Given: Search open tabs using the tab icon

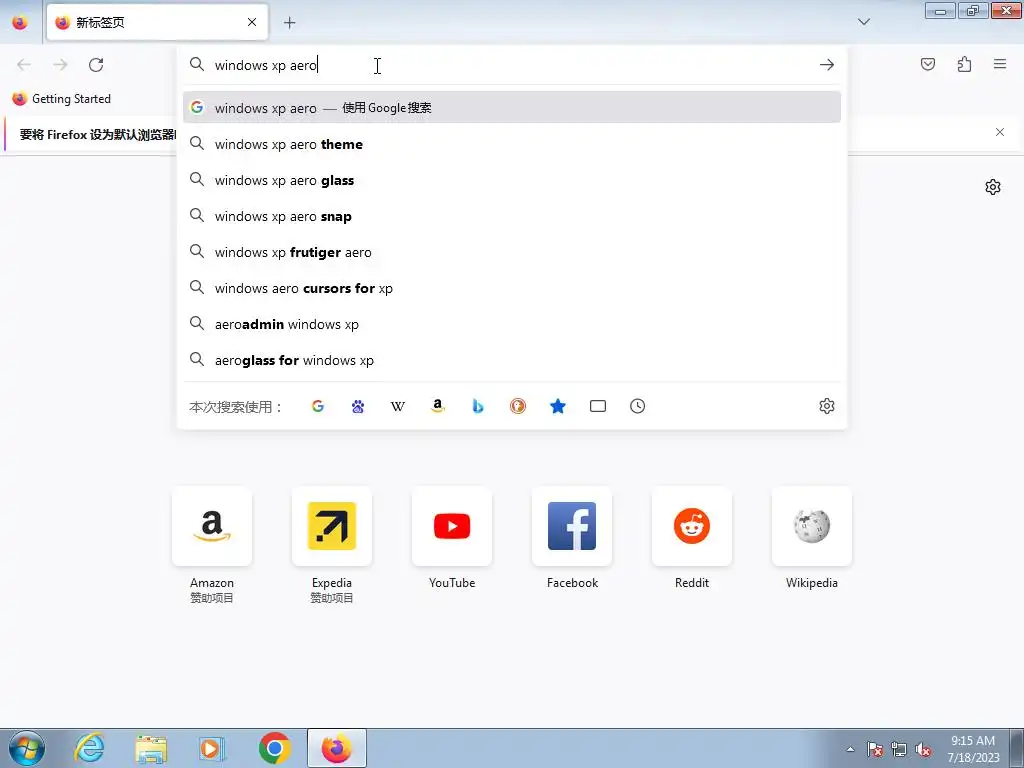Looking at the screenshot, I should (598, 406).
